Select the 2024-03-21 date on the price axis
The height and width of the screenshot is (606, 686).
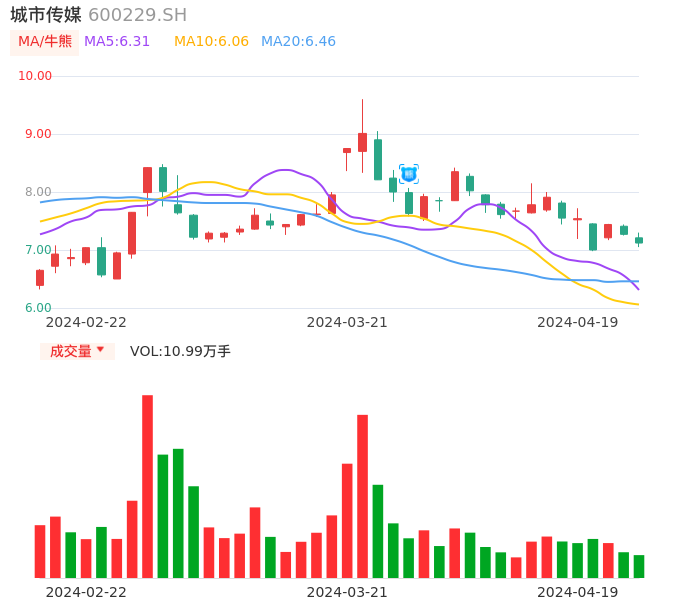pos(347,322)
